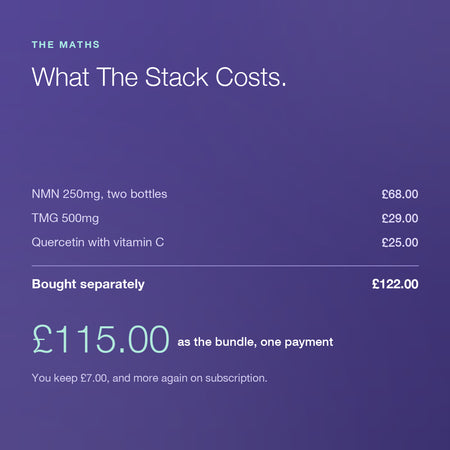
Task: Click the Bought separately label
Action: tap(88, 284)
